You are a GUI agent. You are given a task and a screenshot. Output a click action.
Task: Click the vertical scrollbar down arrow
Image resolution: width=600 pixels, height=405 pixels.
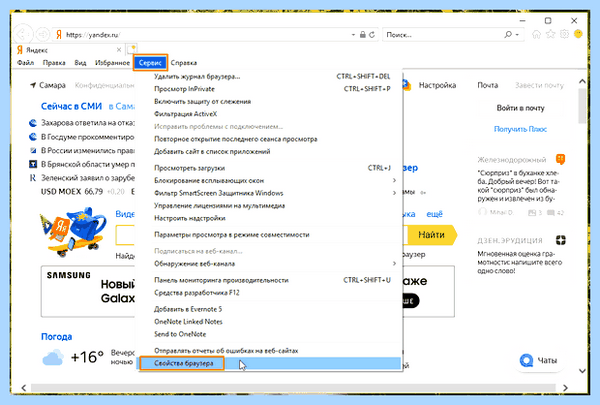click(x=582, y=371)
